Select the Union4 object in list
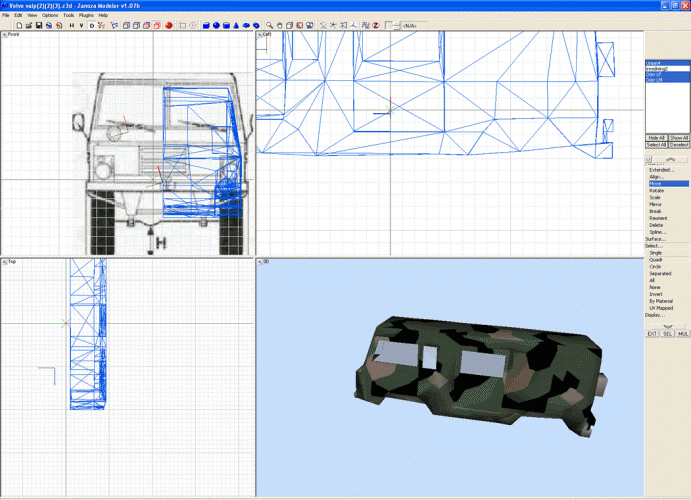 pyautogui.click(x=655, y=62)
